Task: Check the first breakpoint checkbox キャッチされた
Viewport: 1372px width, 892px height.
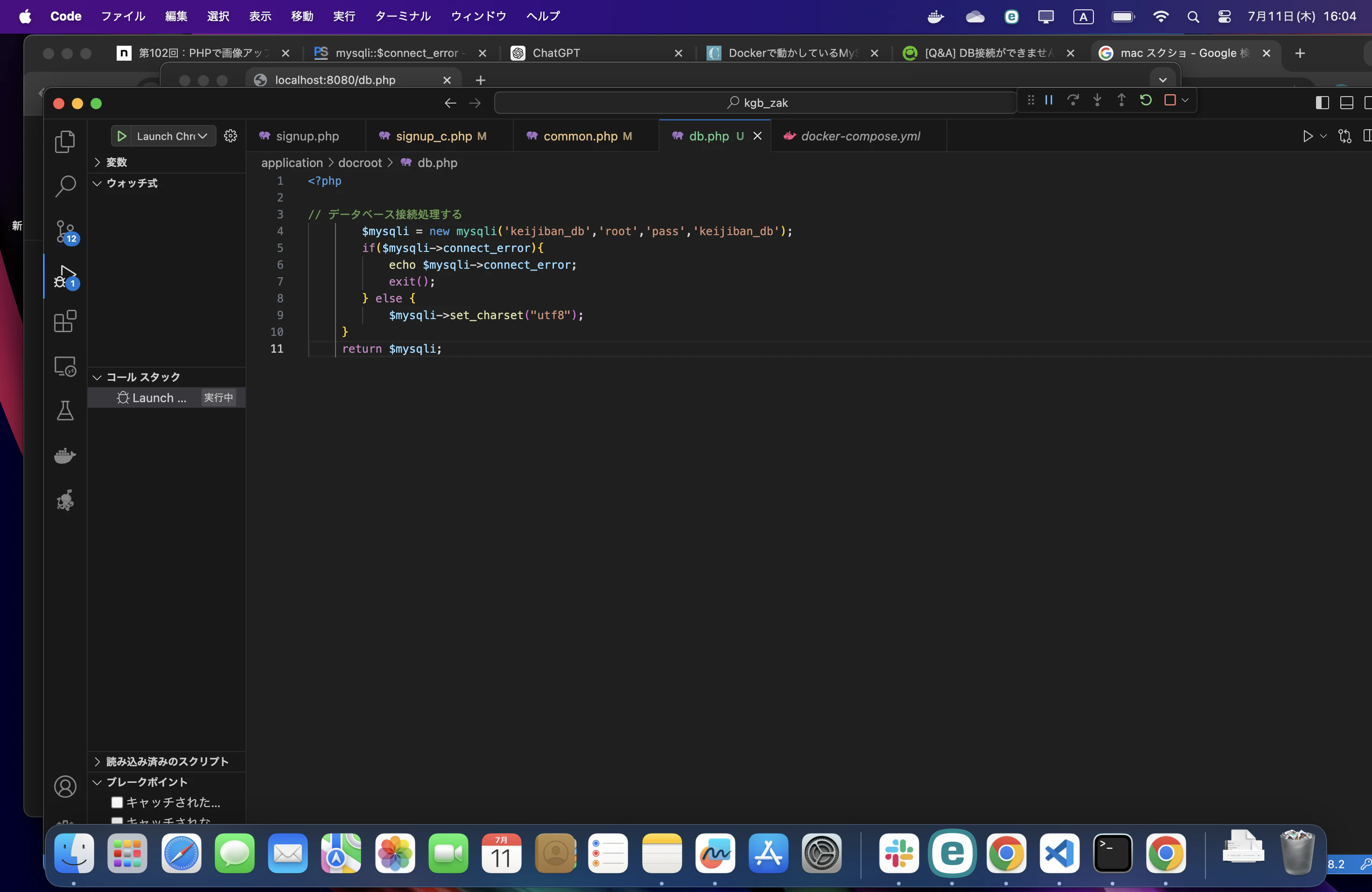Action: coord(117,802)
